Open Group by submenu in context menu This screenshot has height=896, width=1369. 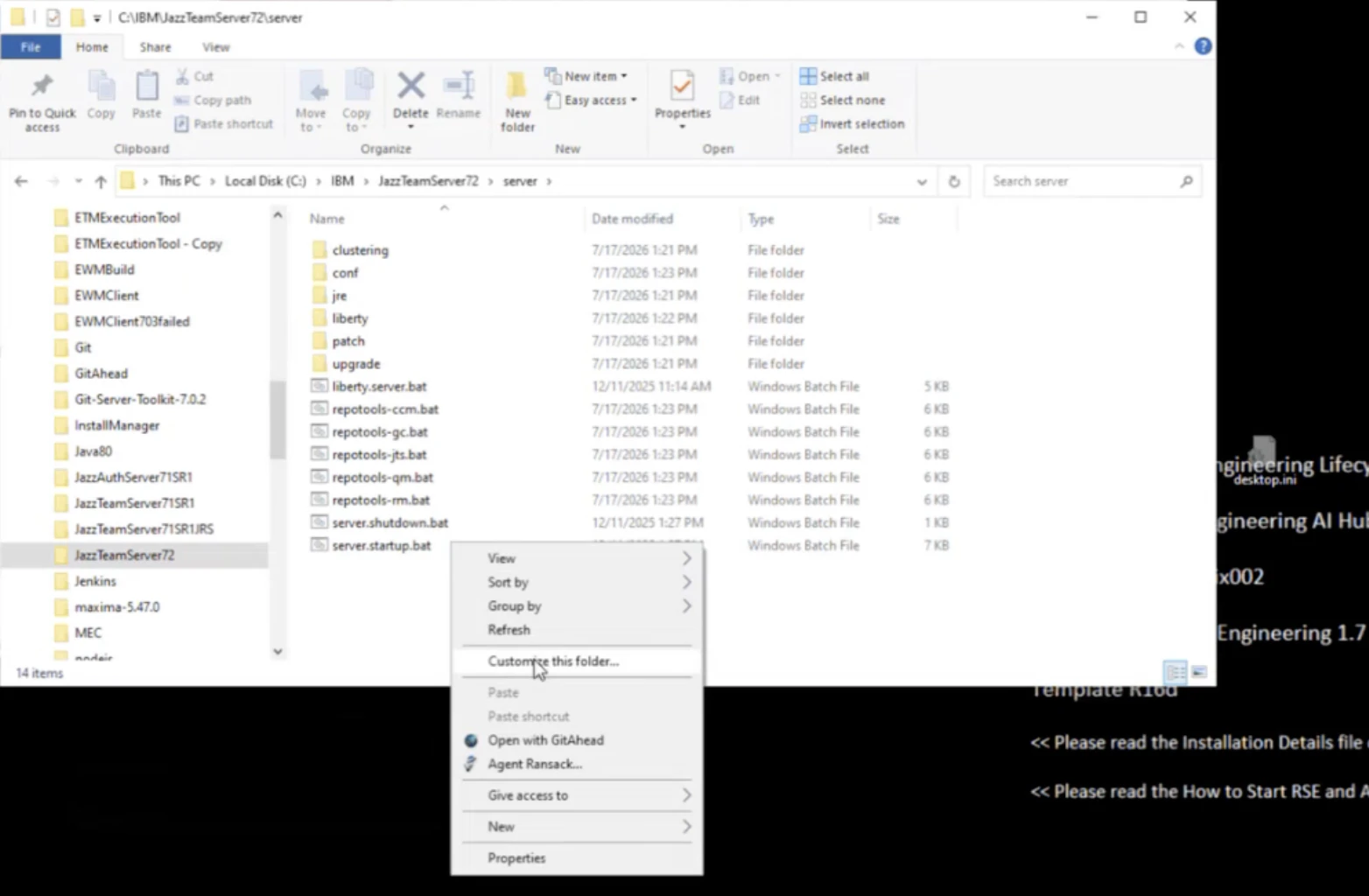point(576,605)
